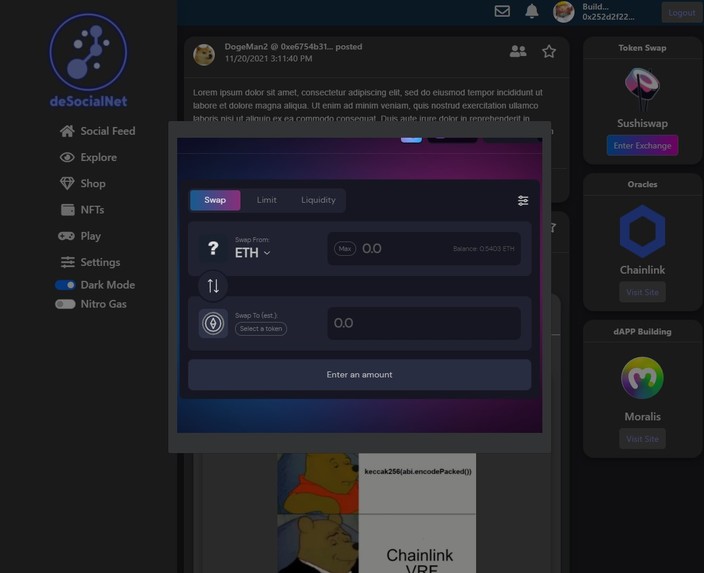Screen dimensions: 704x573
Task: Click the 'dAPP Building' panel heading
Action: click(x=642, y=332)
